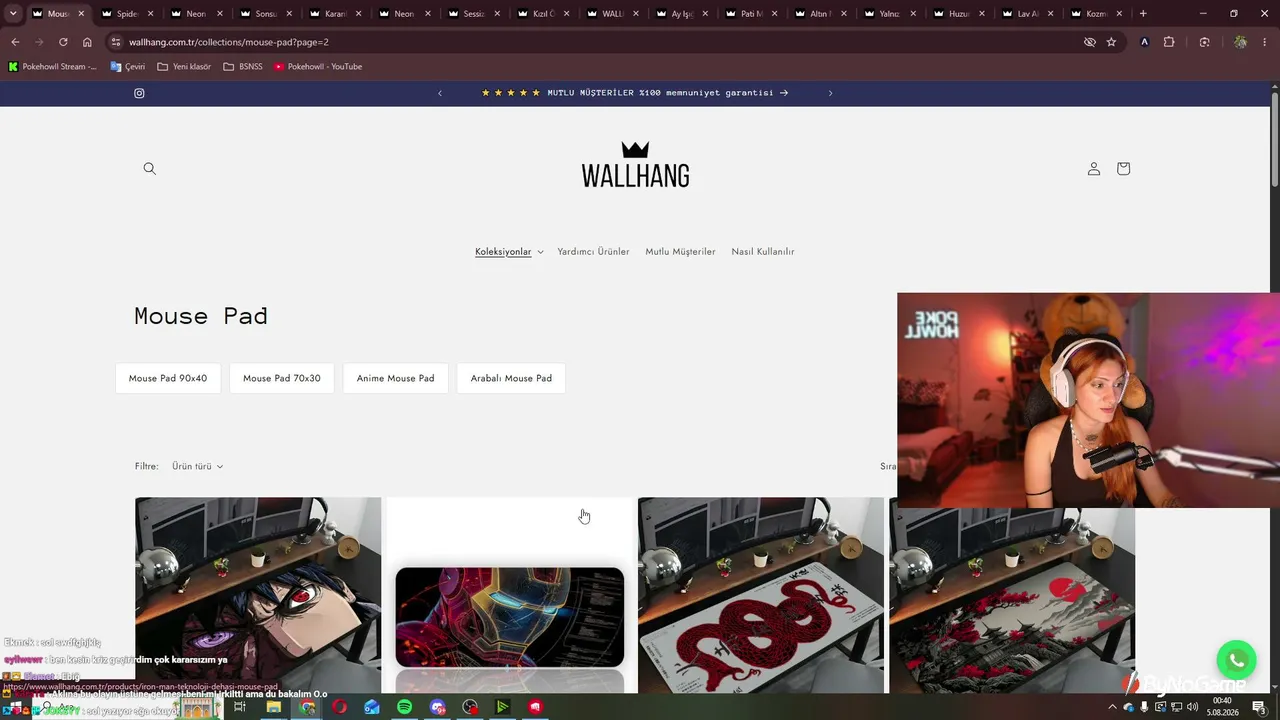The width and height of the screenshot is (1280, 720).
Task: Open the Chrome profile avatar
Action: [x=1241, y=42]
